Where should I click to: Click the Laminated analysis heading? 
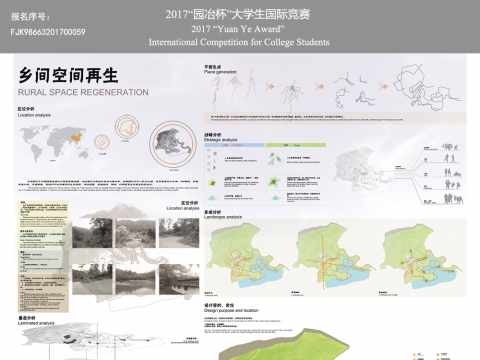(x=36, y=323)
